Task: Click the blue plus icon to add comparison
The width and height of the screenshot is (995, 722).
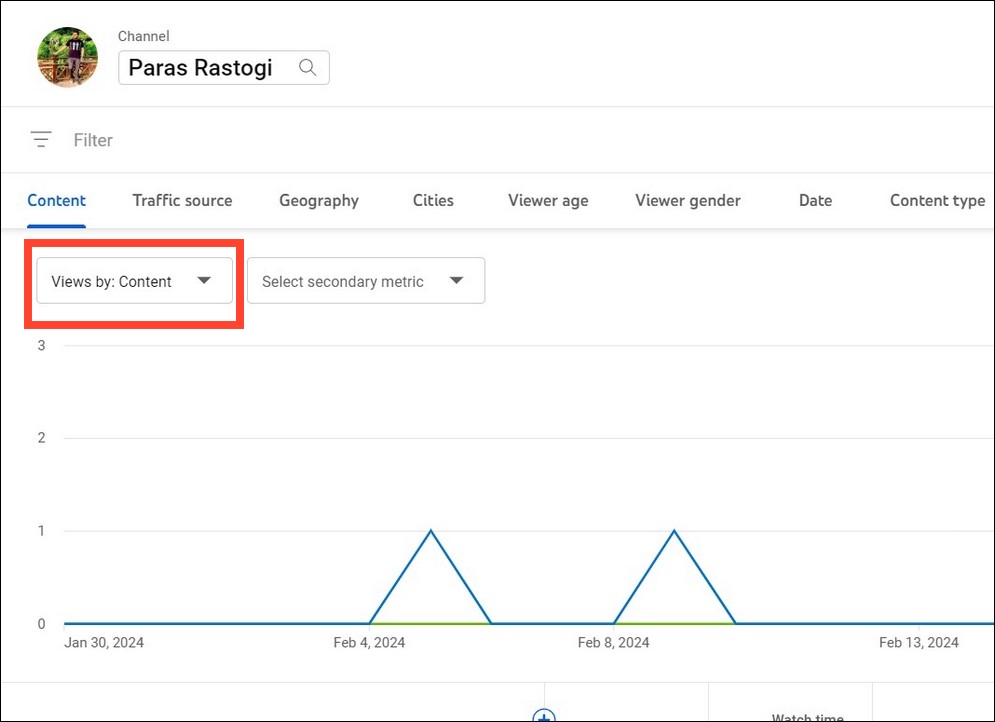Action: (544, 717)
